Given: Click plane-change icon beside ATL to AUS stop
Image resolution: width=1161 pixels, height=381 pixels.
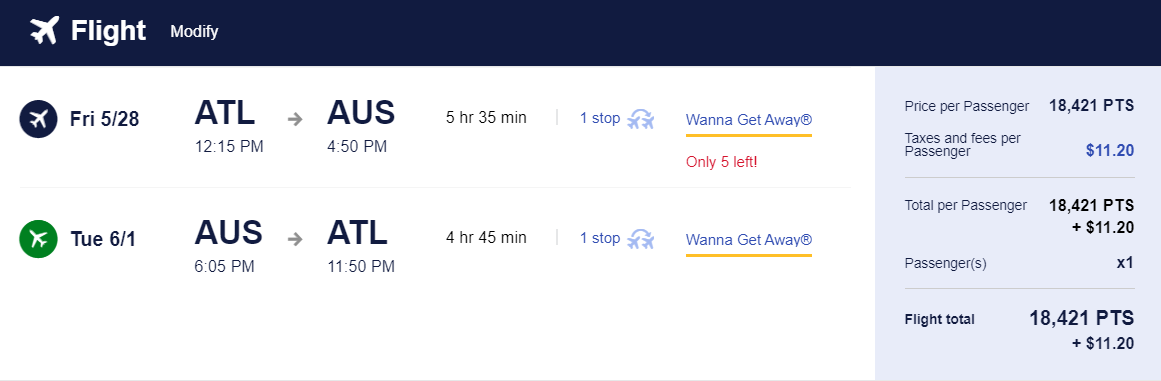Looking at the screenshot, I should pos(640,118).
